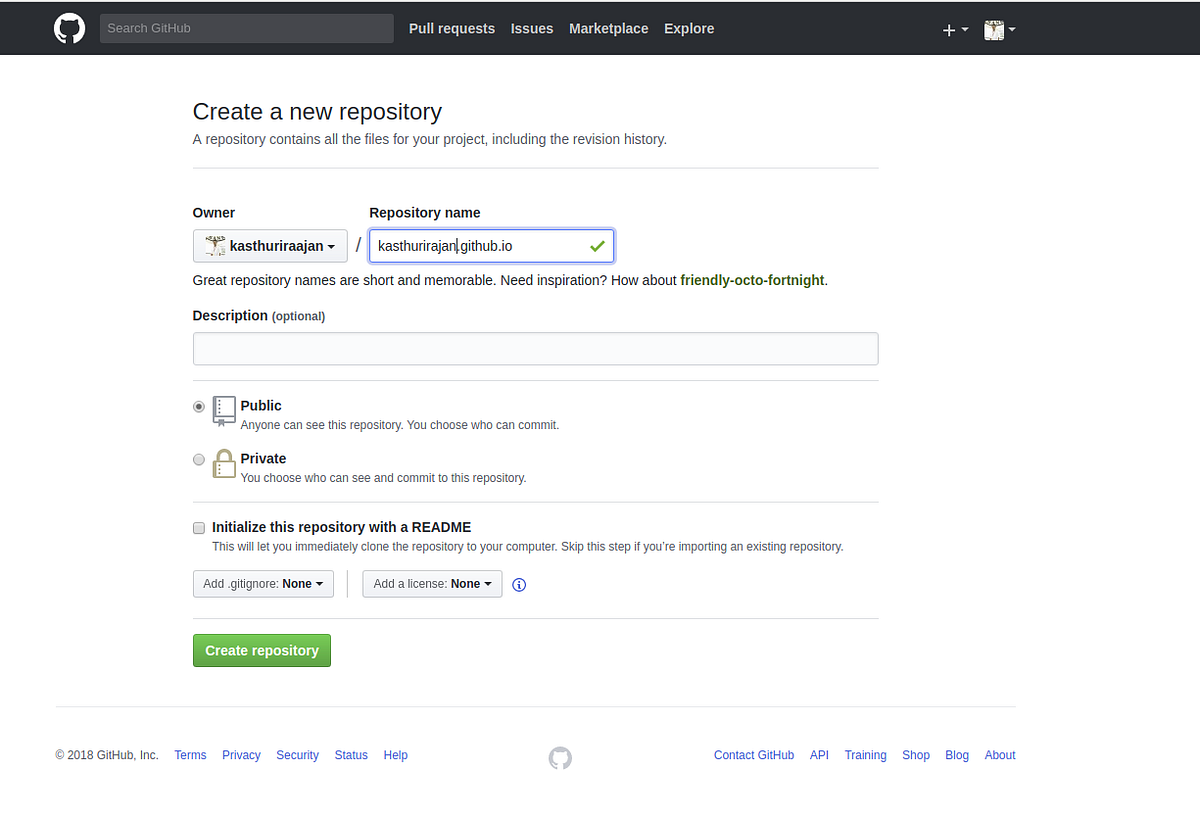1200x821 pixels.
Task: Open the Add a license dropdown
Action: click(432, 583)
